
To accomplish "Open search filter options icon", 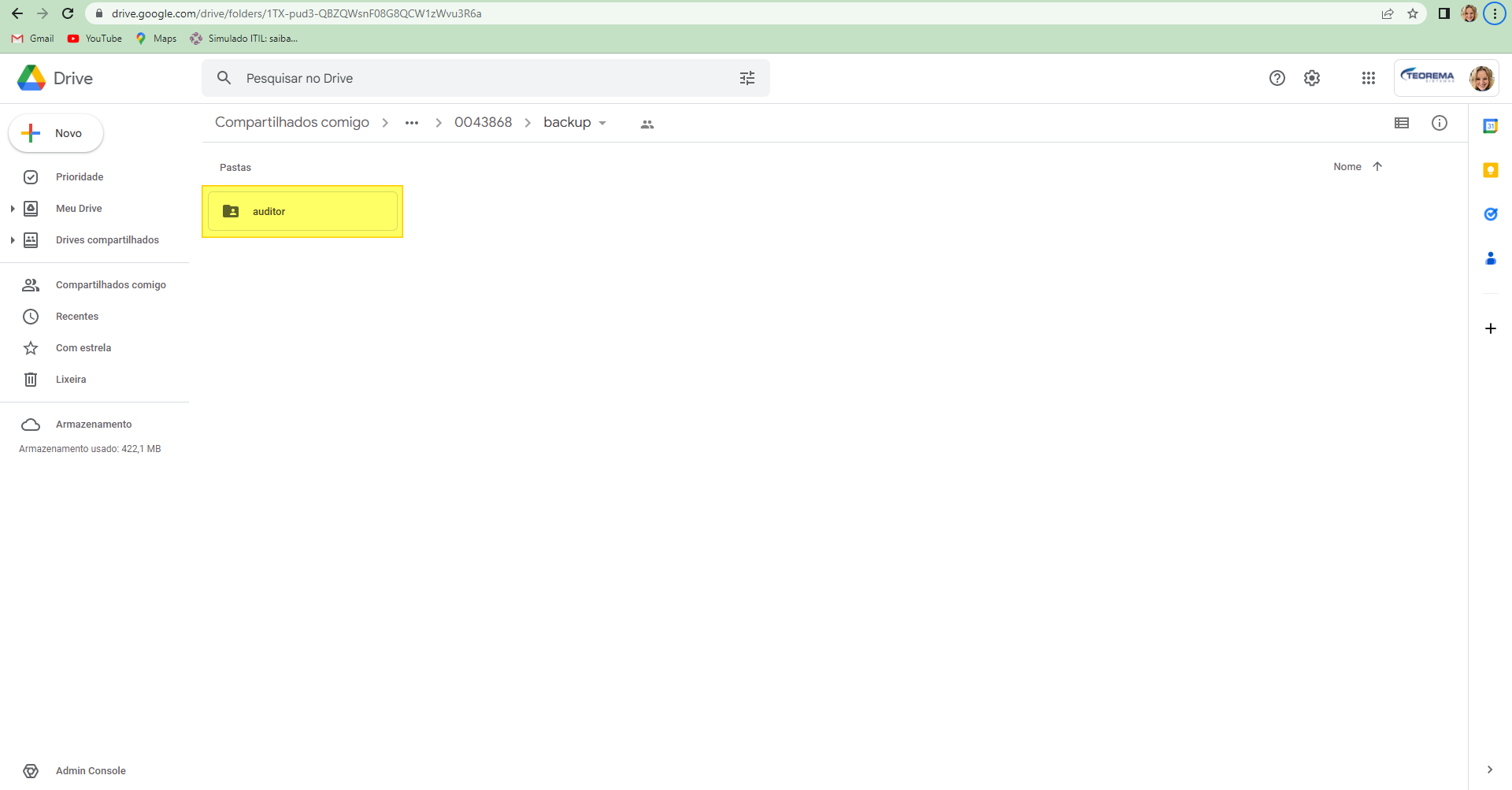I will click(x=747, y=78).
